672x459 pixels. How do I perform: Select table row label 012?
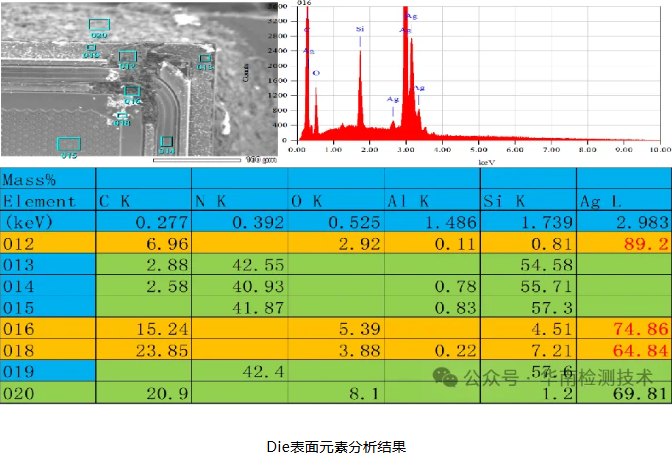48,243
